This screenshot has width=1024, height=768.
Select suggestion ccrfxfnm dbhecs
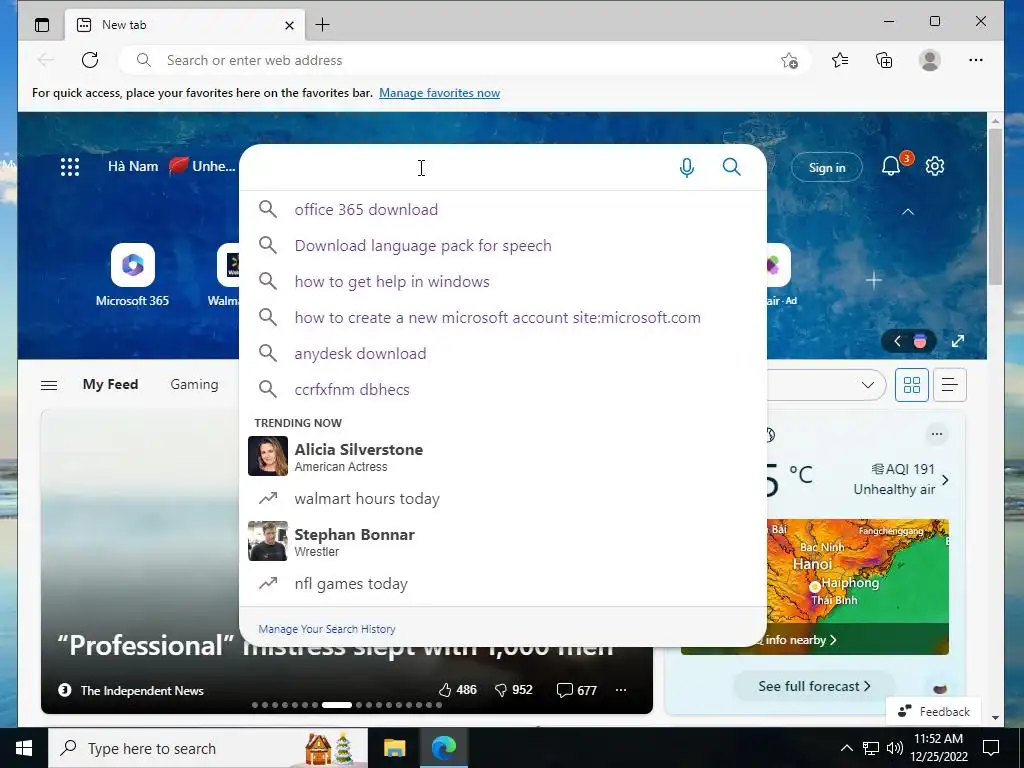[x=502, y=389]
